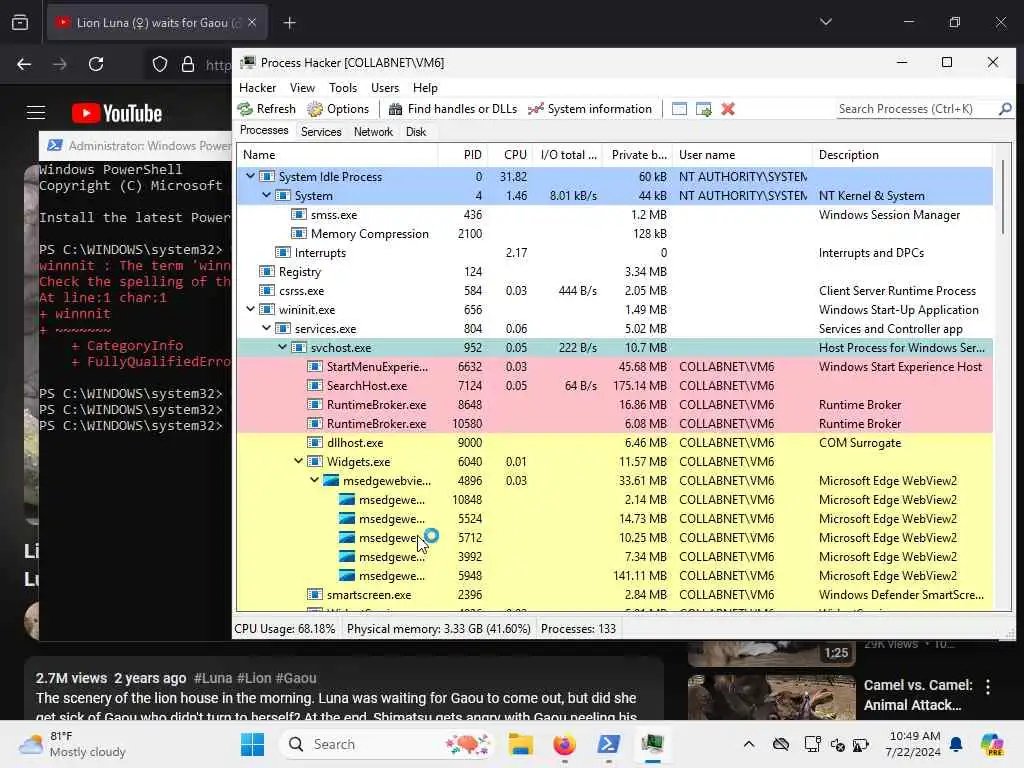Click msedgewebview icon for PID 10848
The height and width of the screenshot is (768, 1024).
click(347, 500)
